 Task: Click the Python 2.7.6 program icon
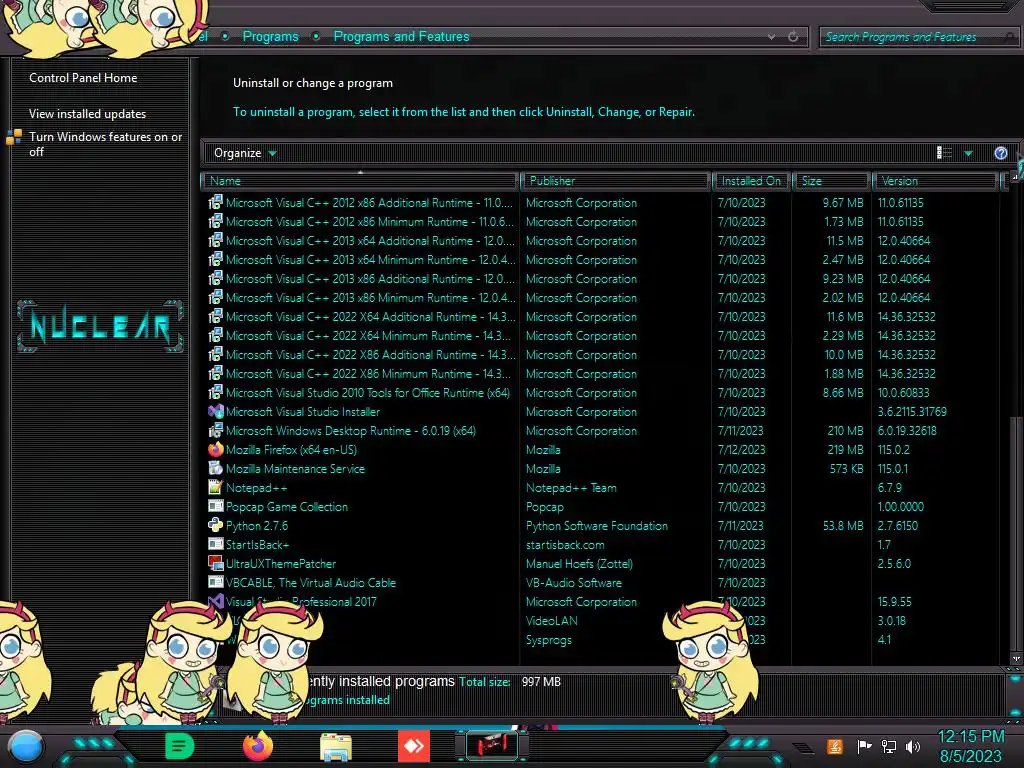coord(216,525)
